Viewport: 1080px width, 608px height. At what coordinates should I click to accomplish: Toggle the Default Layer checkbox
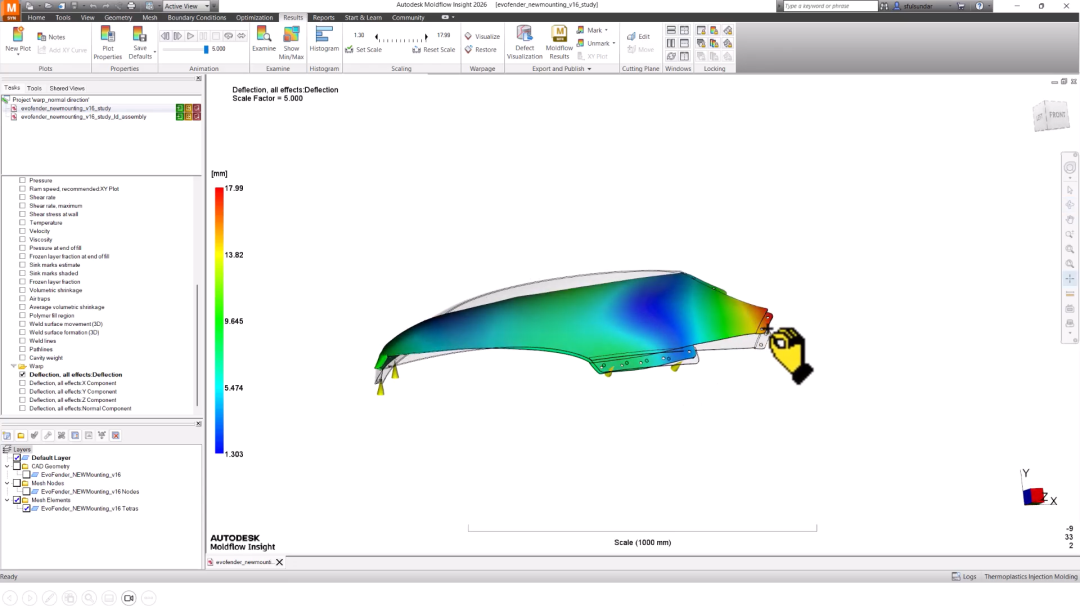point(17,458)
